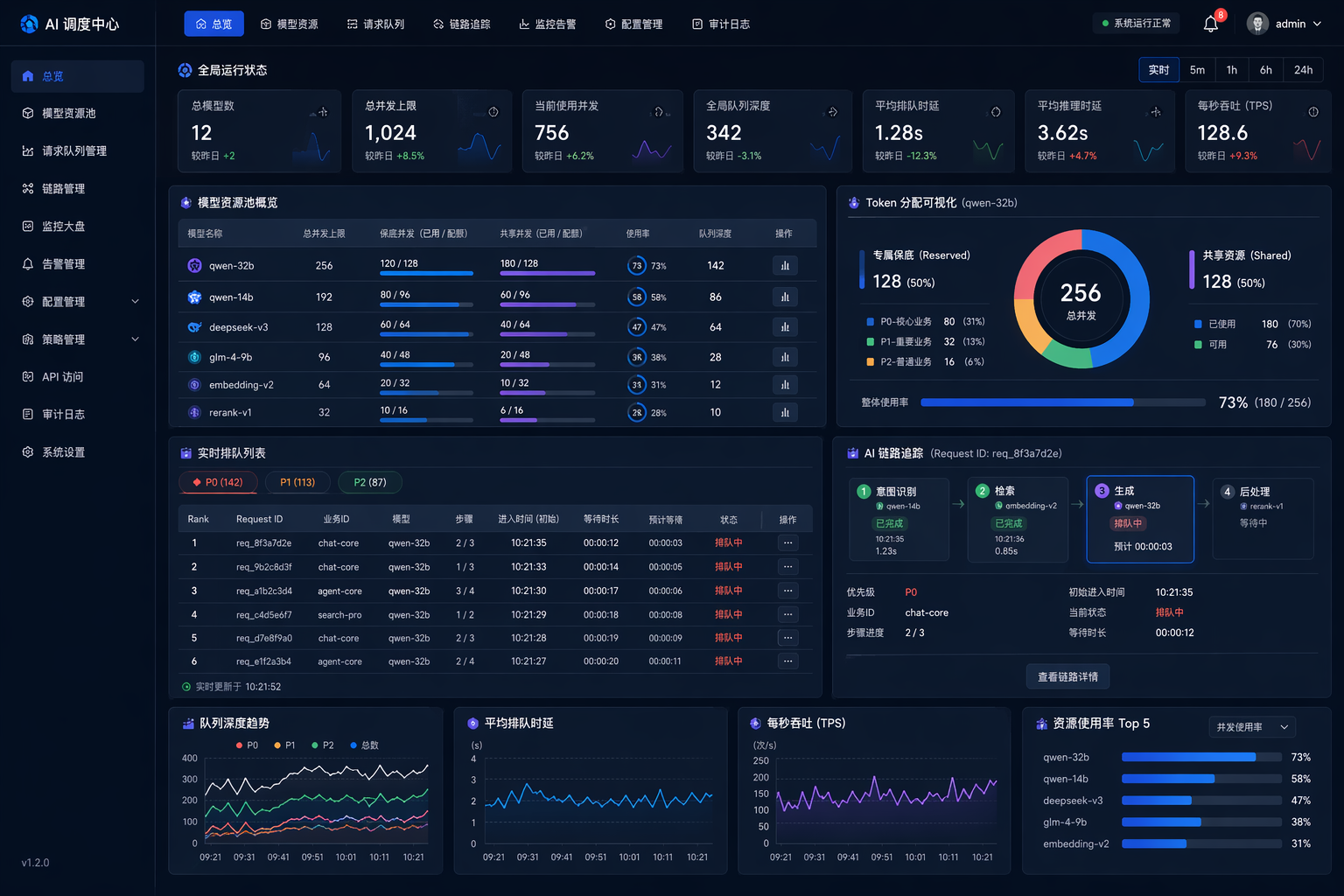The width and height of the screenshot is (1344, 896).
Task: Select the 24h time range tab
Action: coord(1303,70)
